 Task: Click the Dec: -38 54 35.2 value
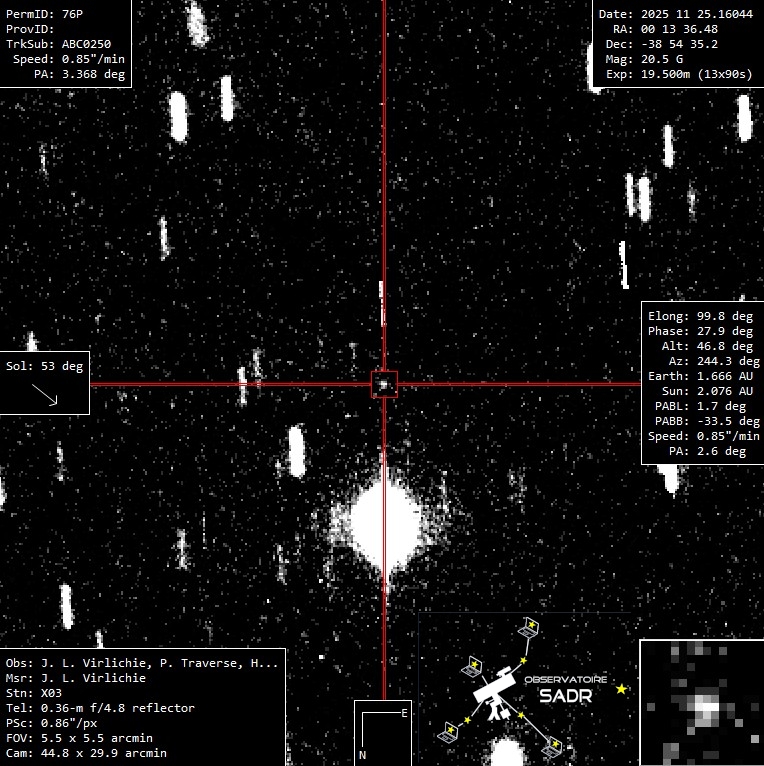(662, 44)
